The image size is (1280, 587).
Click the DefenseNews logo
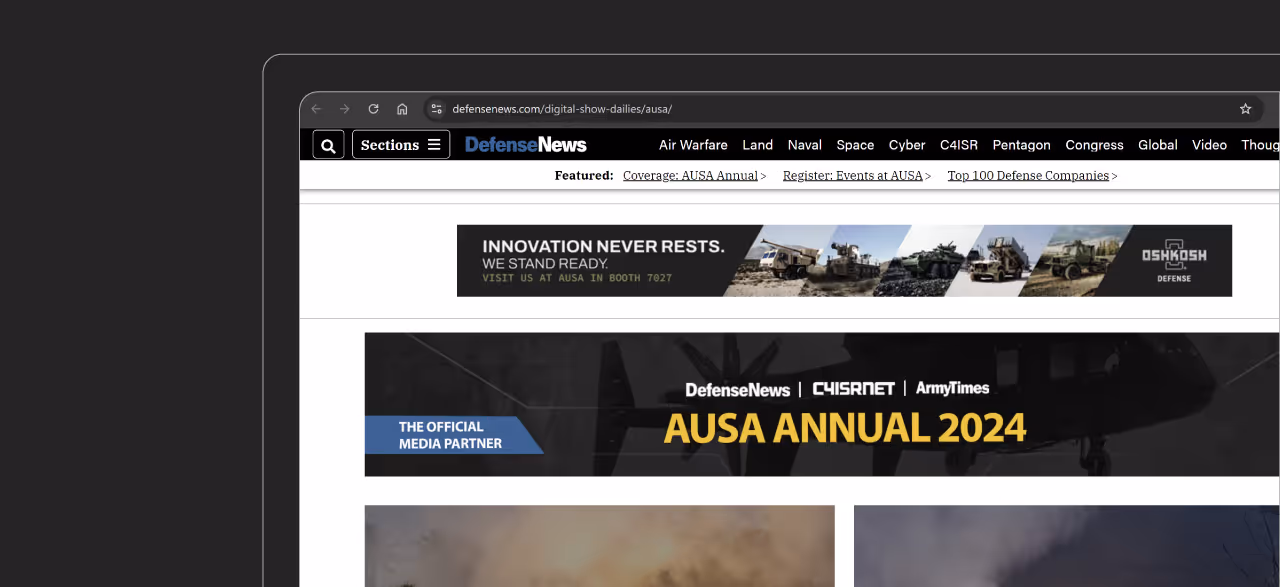[525, 144]
